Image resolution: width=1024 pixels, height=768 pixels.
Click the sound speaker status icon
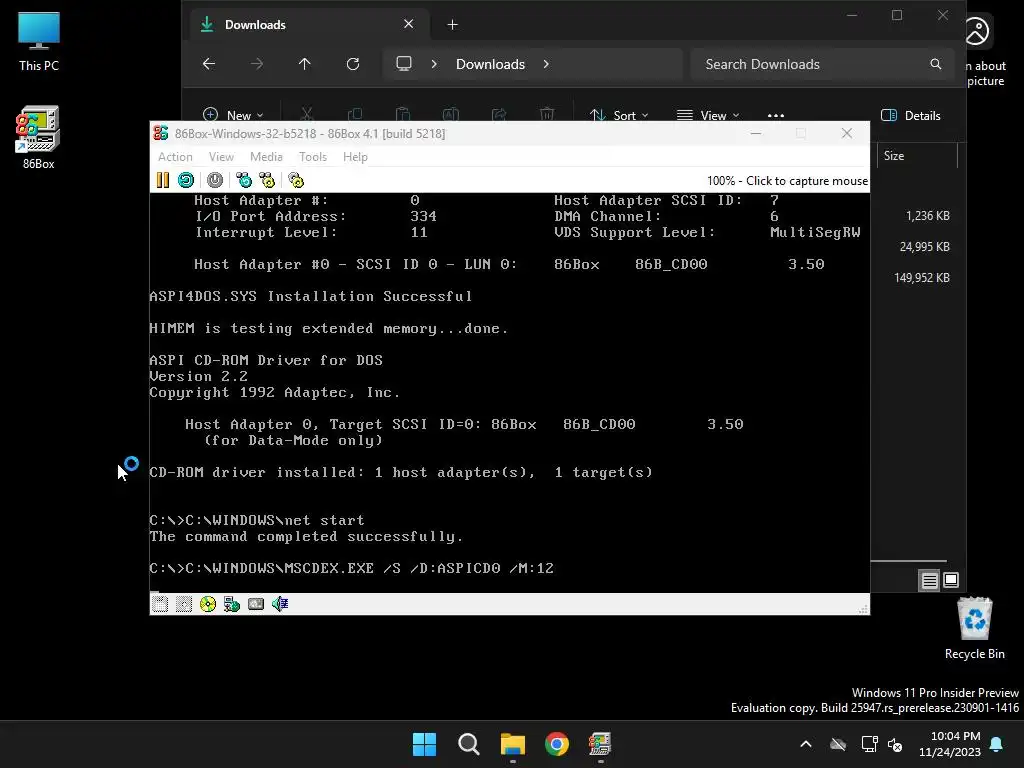pyautogui.click(x=280, y=604)
